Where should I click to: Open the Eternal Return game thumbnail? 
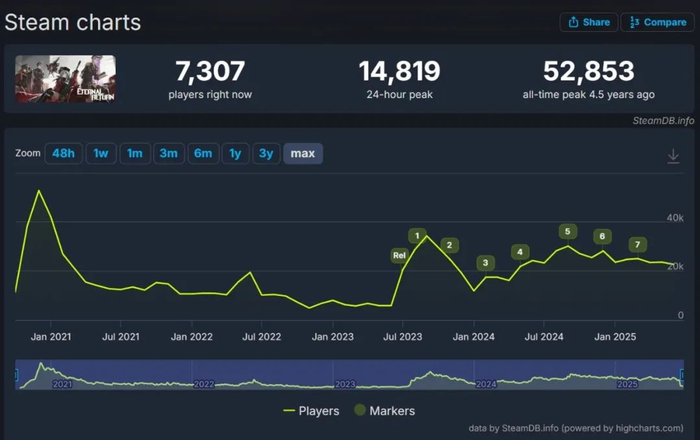click(x=66, y=79)
